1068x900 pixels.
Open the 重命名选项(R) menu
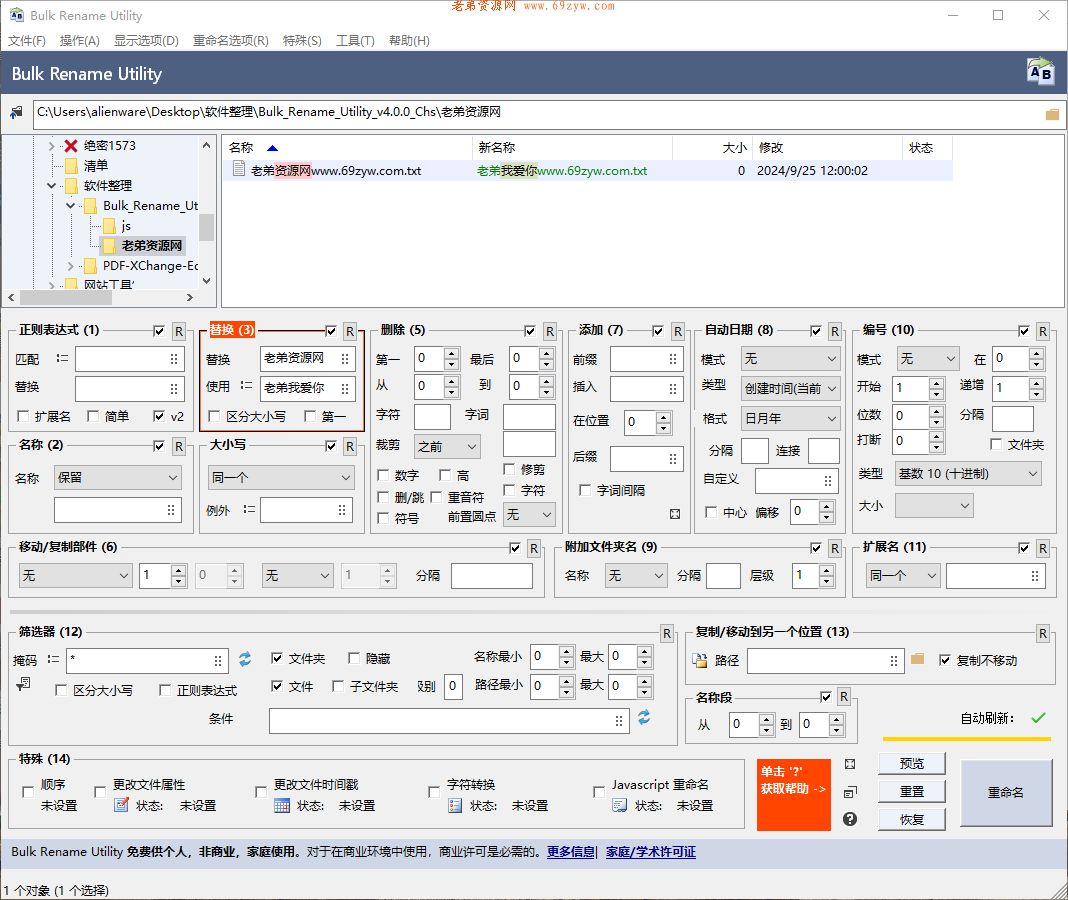tap(231, 41)
